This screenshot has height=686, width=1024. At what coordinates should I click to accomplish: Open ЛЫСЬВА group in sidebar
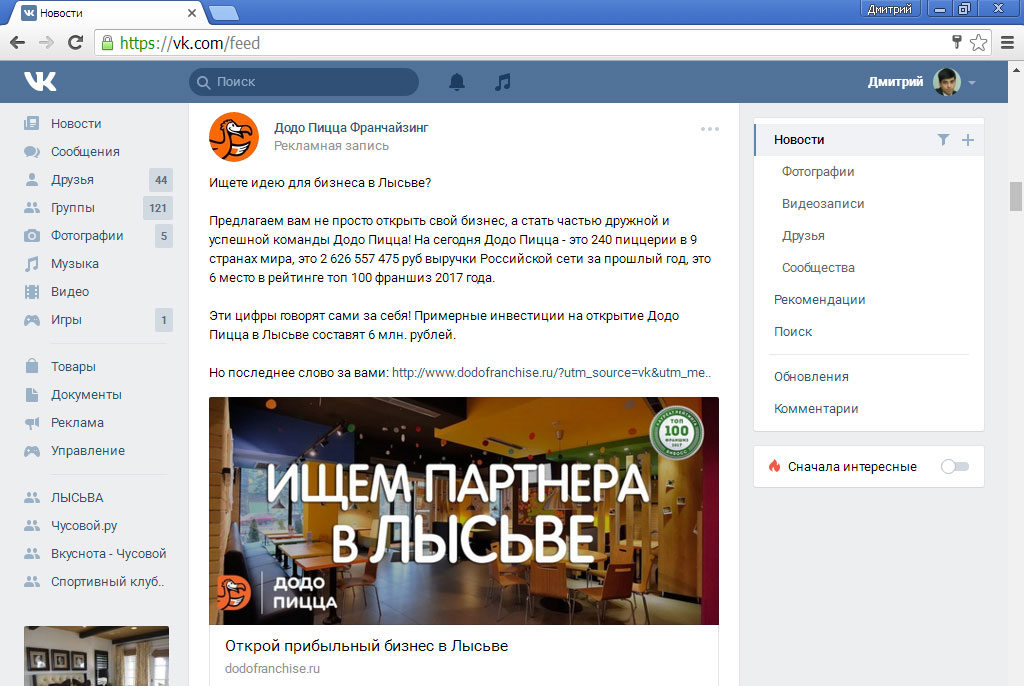pos(77,497)
